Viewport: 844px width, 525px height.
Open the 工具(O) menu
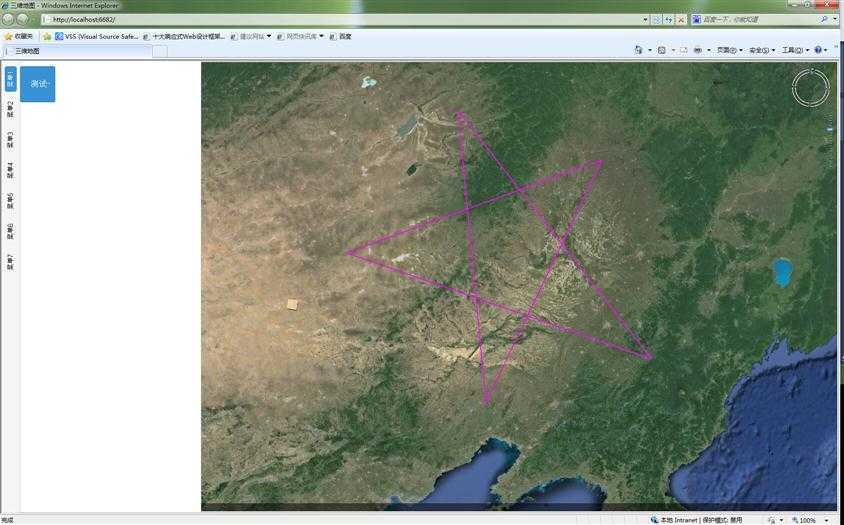point(795,50)
